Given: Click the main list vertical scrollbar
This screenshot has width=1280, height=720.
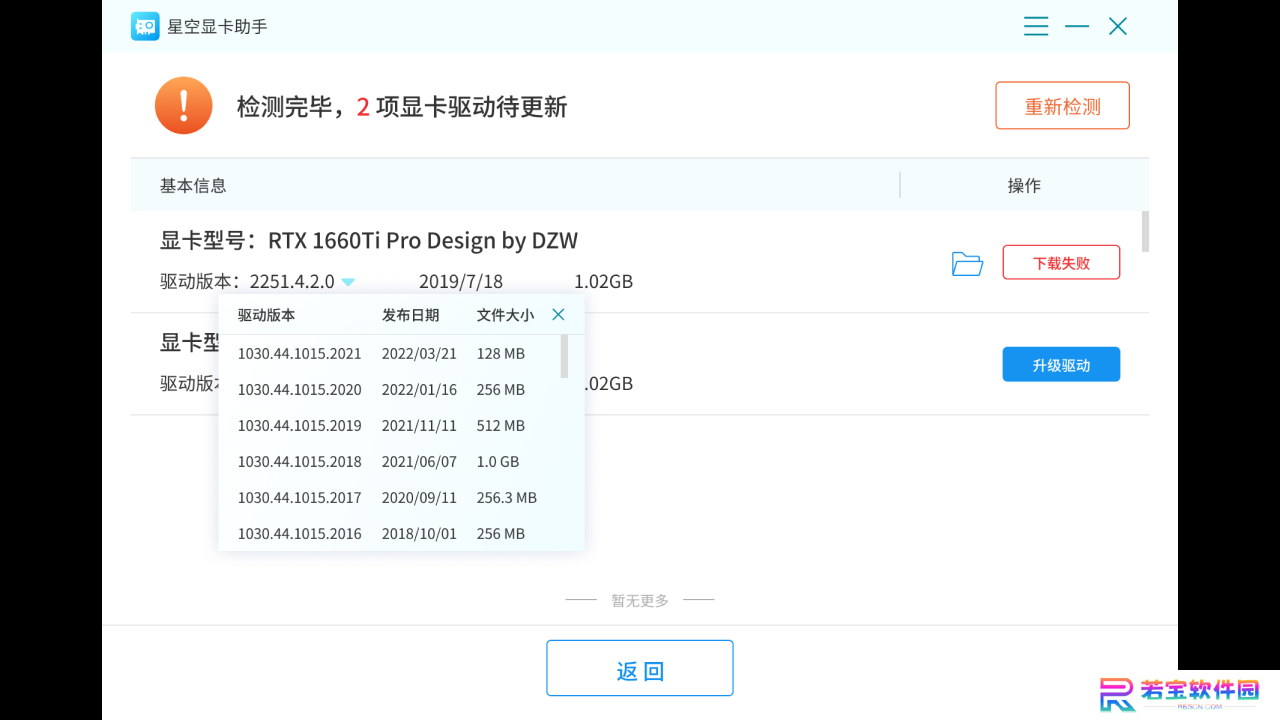Looking at the screenshot, I should [1145, 231].
